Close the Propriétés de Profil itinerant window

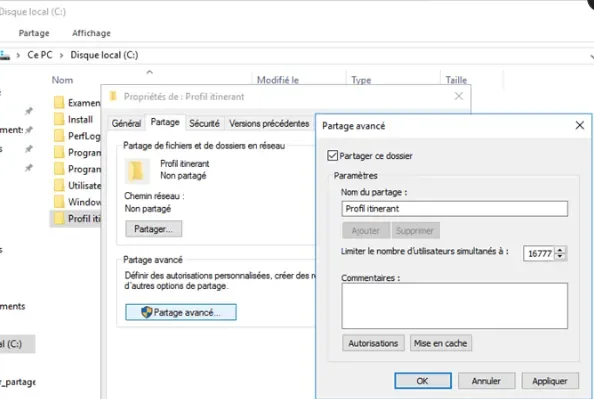pos(459,96)
